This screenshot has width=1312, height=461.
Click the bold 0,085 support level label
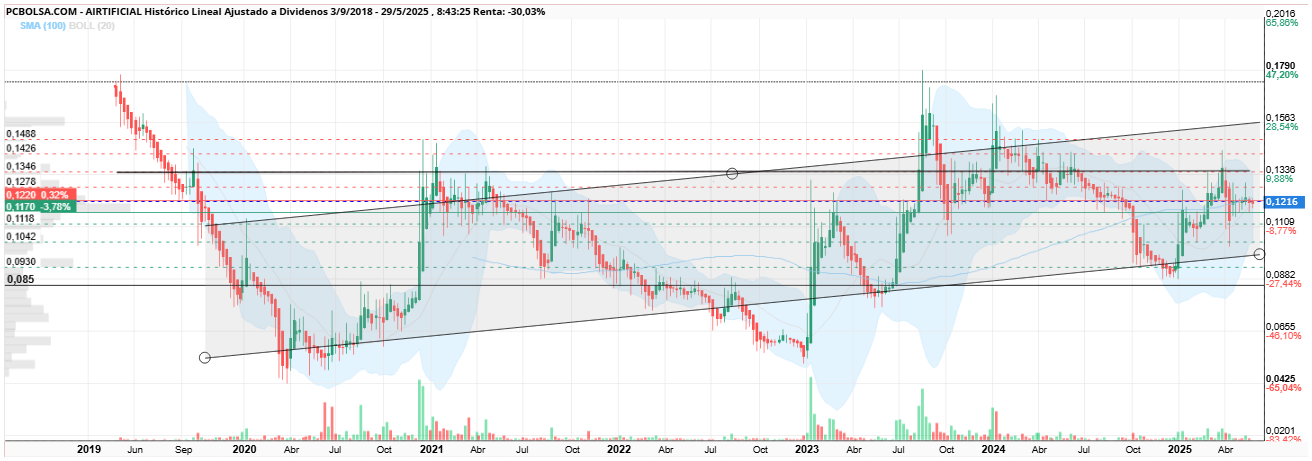[20, 280]
